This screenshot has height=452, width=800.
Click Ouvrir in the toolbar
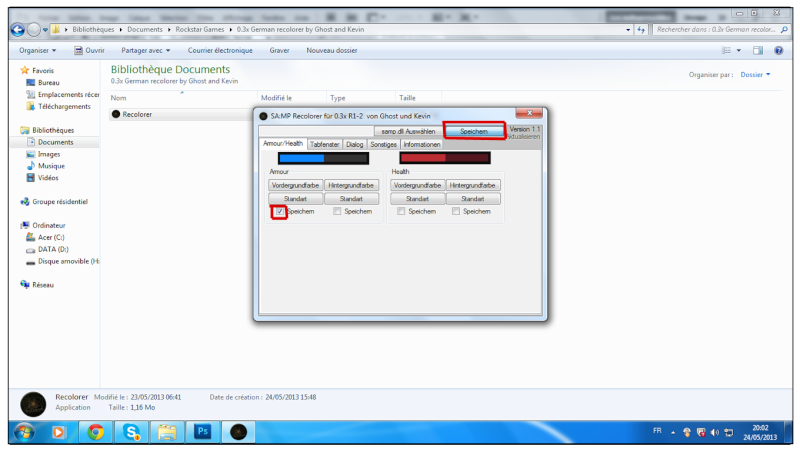pyautogui.click(x=89, y=51)
